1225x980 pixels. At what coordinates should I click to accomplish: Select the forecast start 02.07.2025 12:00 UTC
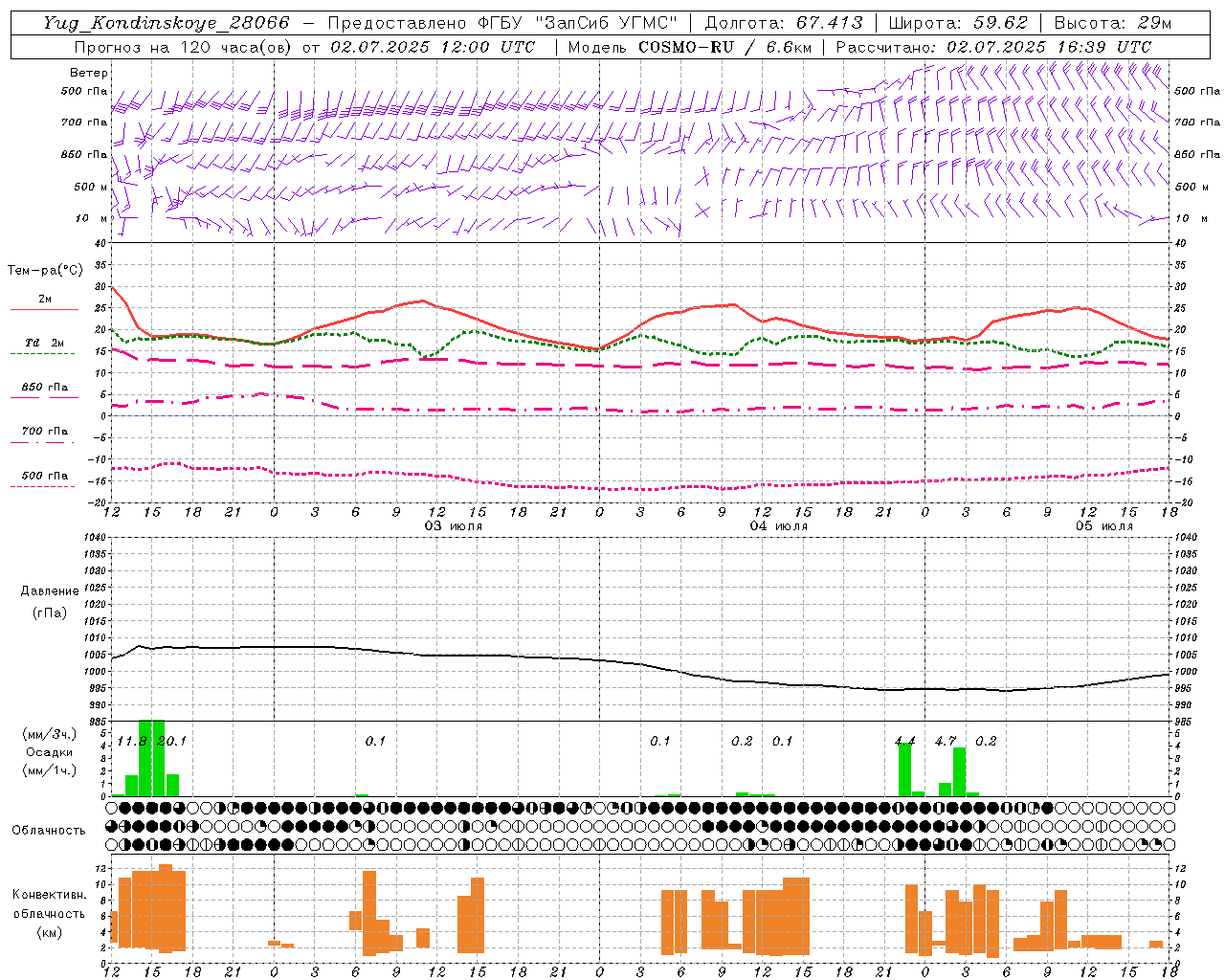tap(433, 47)
